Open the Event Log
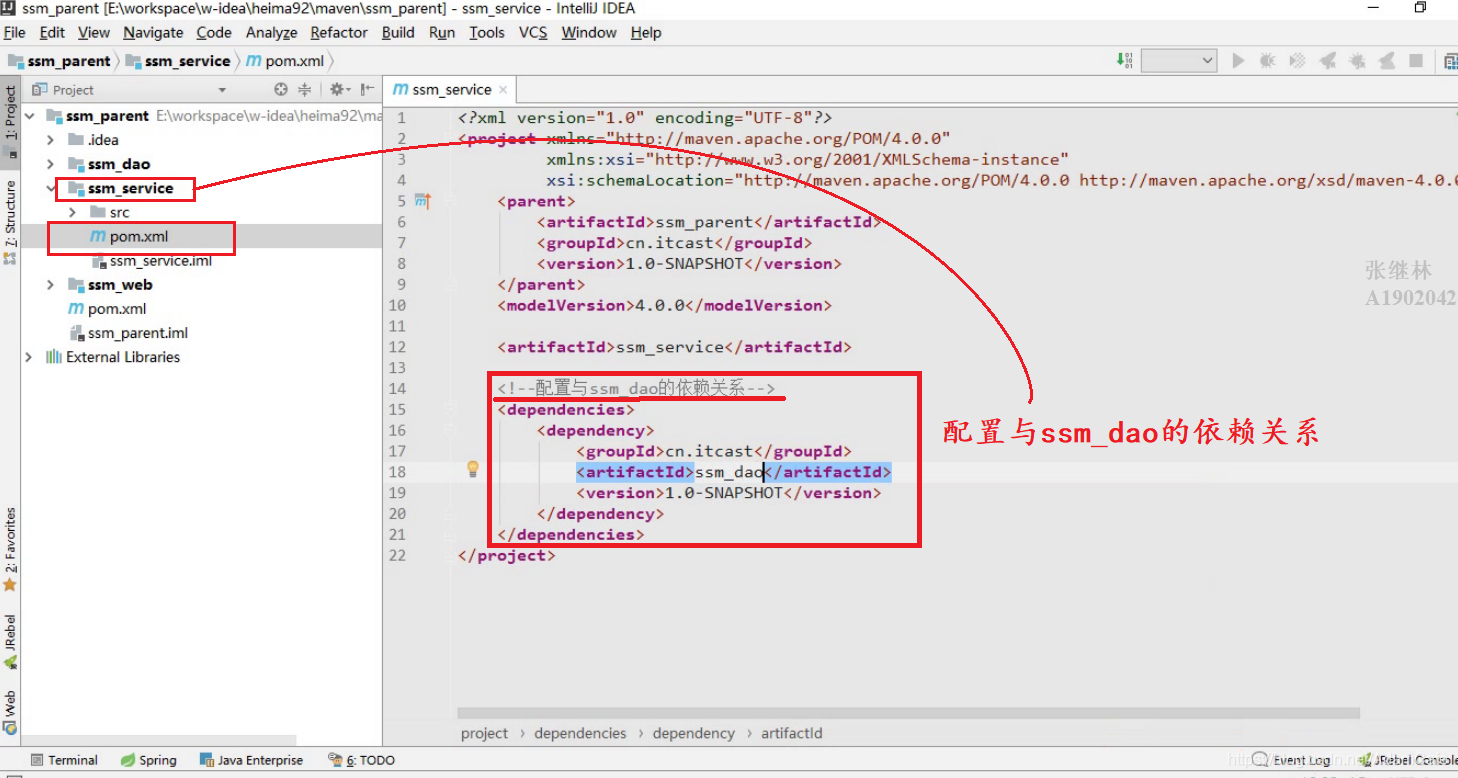The height and width of the screenshot is (778, 1458). 1292,760
